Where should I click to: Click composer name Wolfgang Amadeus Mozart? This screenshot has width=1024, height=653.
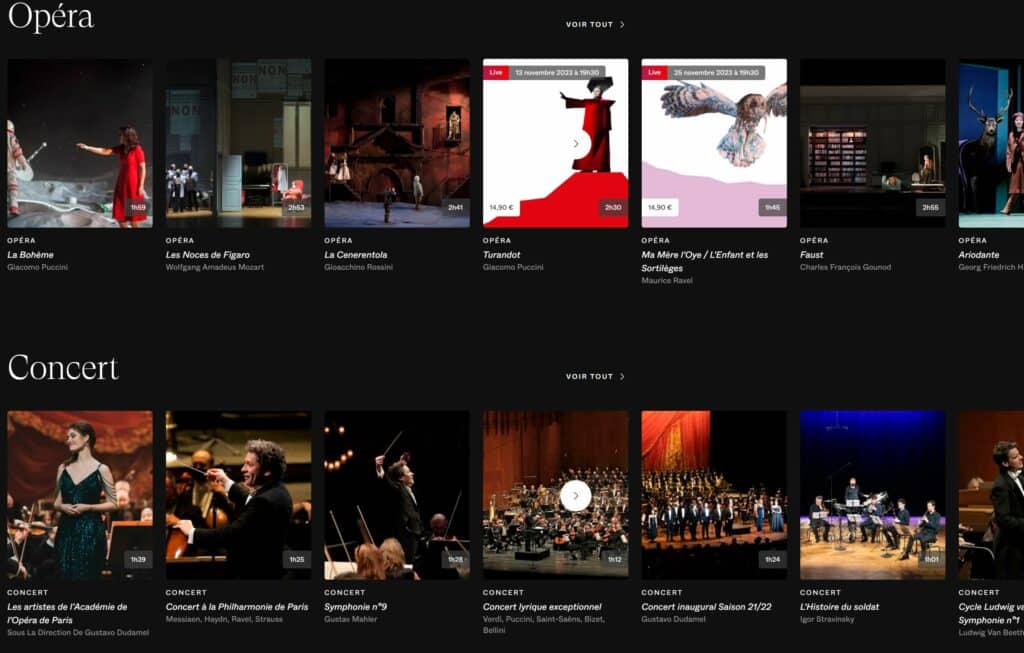click(215, 267)
